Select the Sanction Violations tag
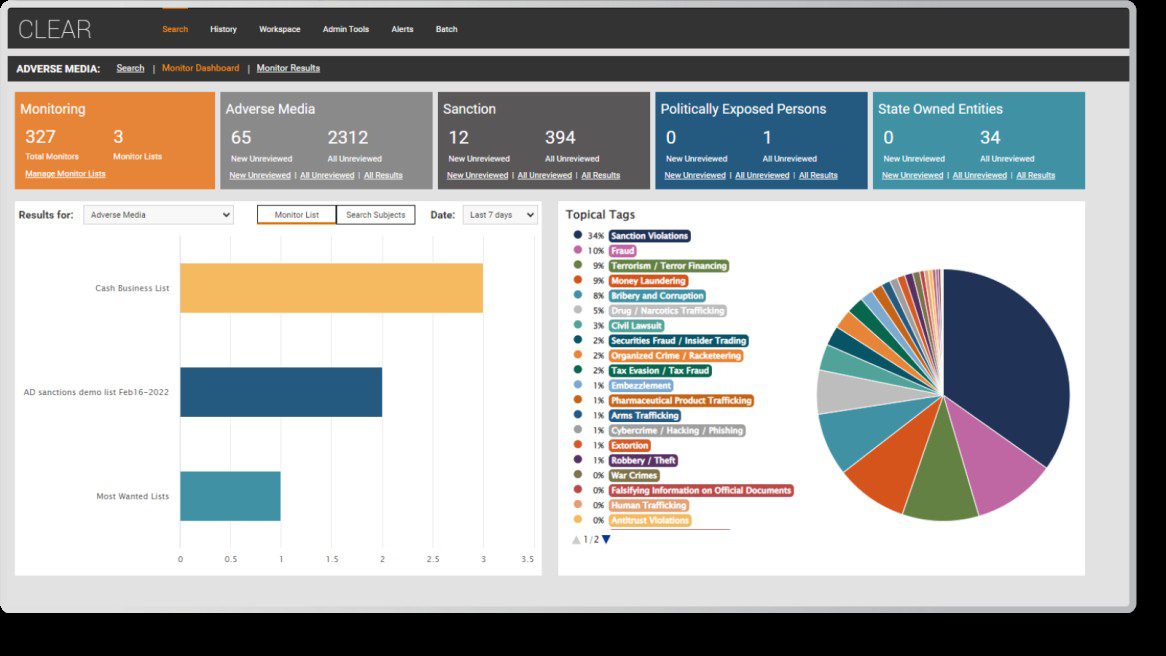The height and width of the screenshot is (656, 1166). pos(649,236)
